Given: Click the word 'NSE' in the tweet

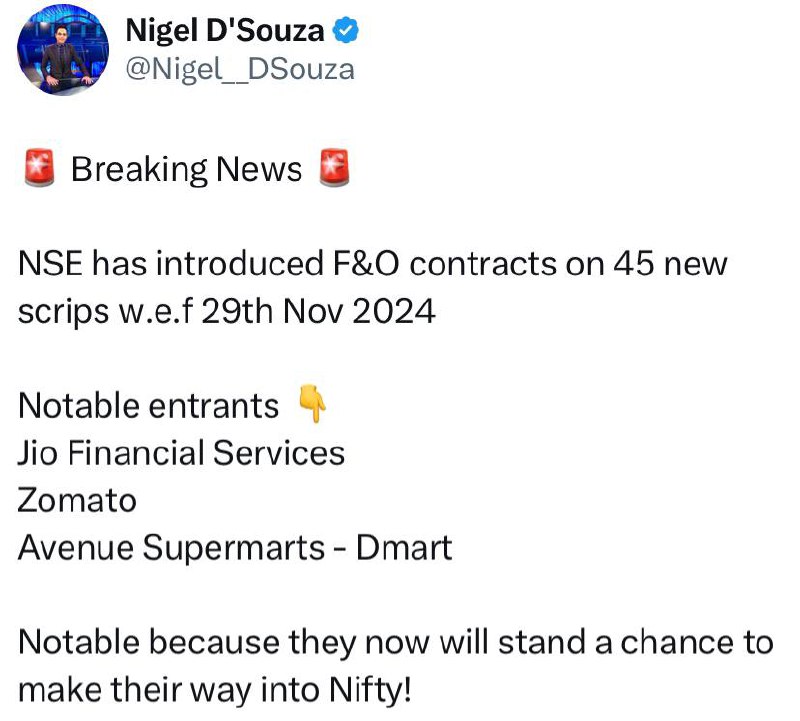Looking at the screenshot, I should coord(50,264).
